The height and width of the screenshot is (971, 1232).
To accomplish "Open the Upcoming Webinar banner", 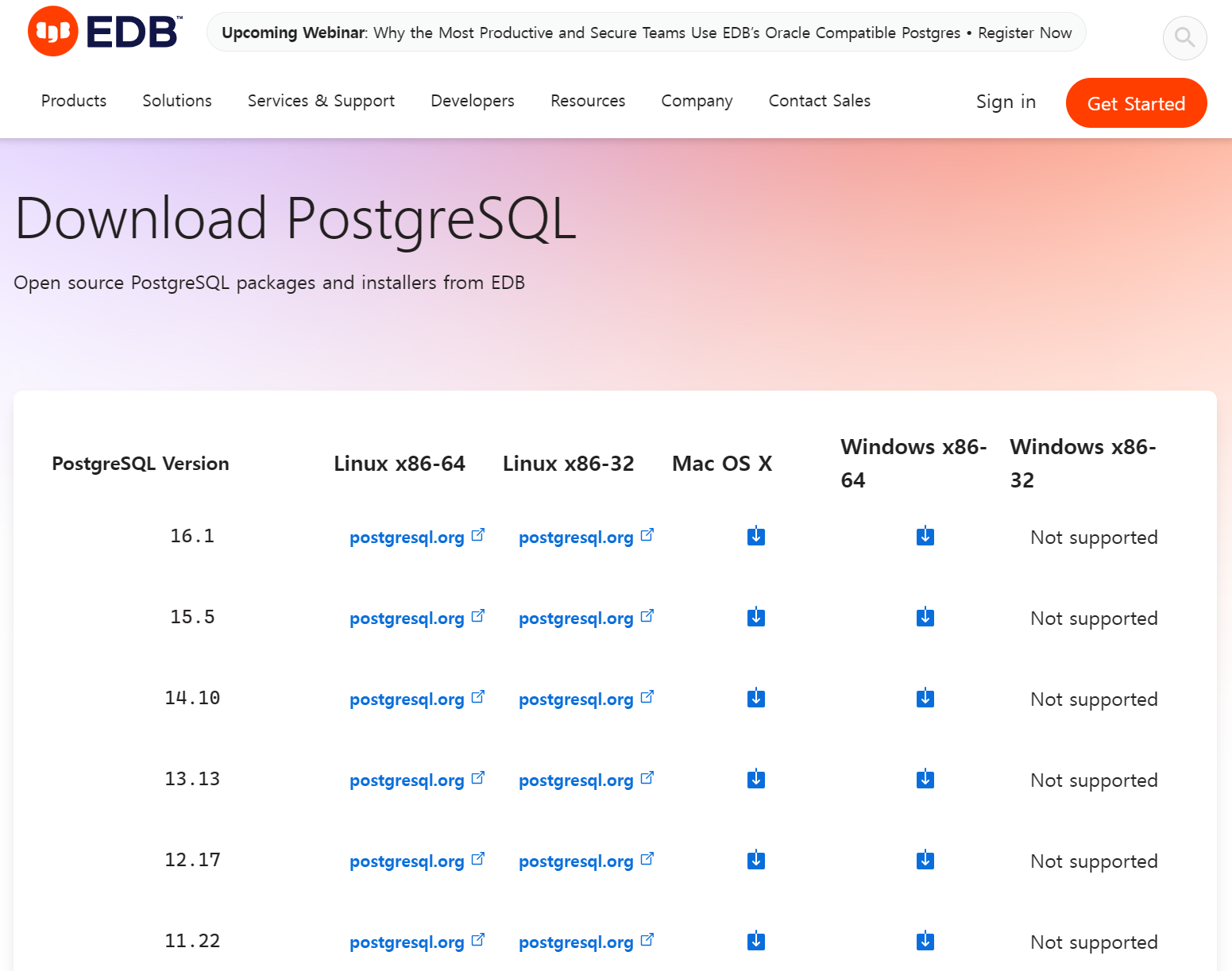I will click(x=647, y=33).
